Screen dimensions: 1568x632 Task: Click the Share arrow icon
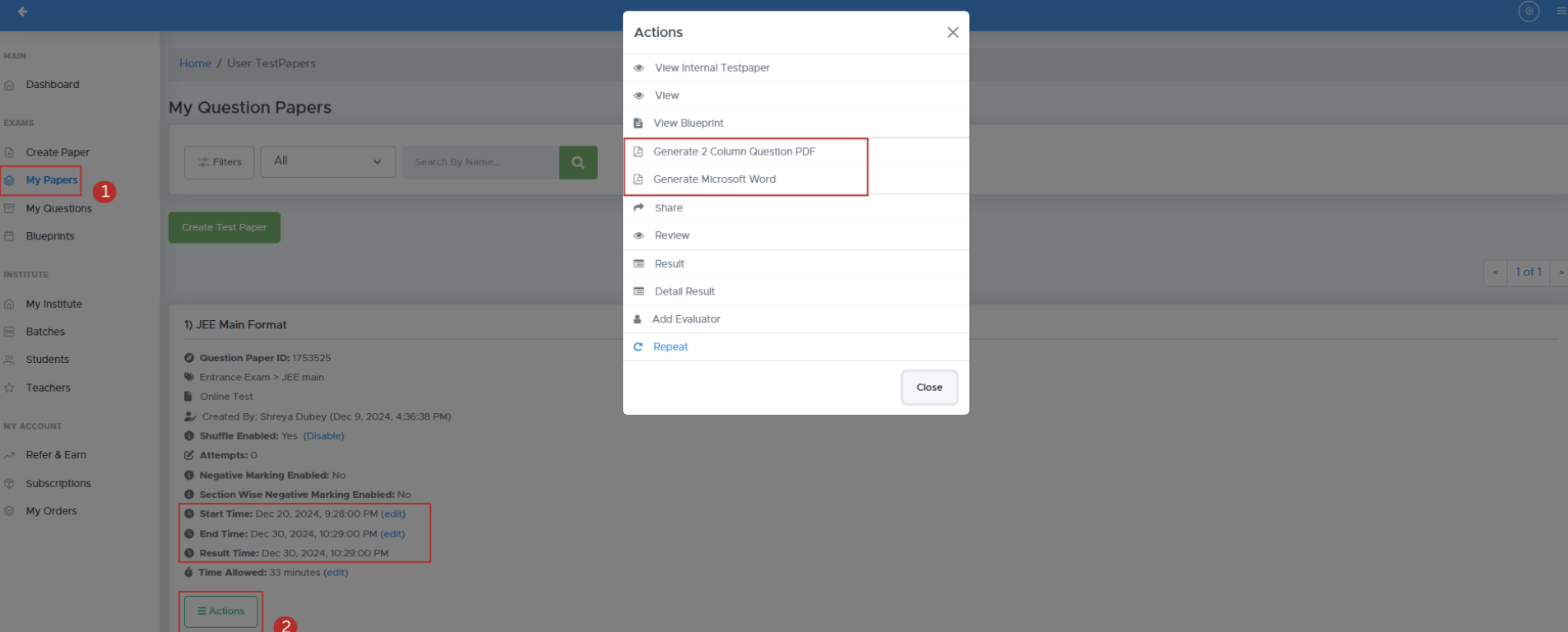point(638,207)
